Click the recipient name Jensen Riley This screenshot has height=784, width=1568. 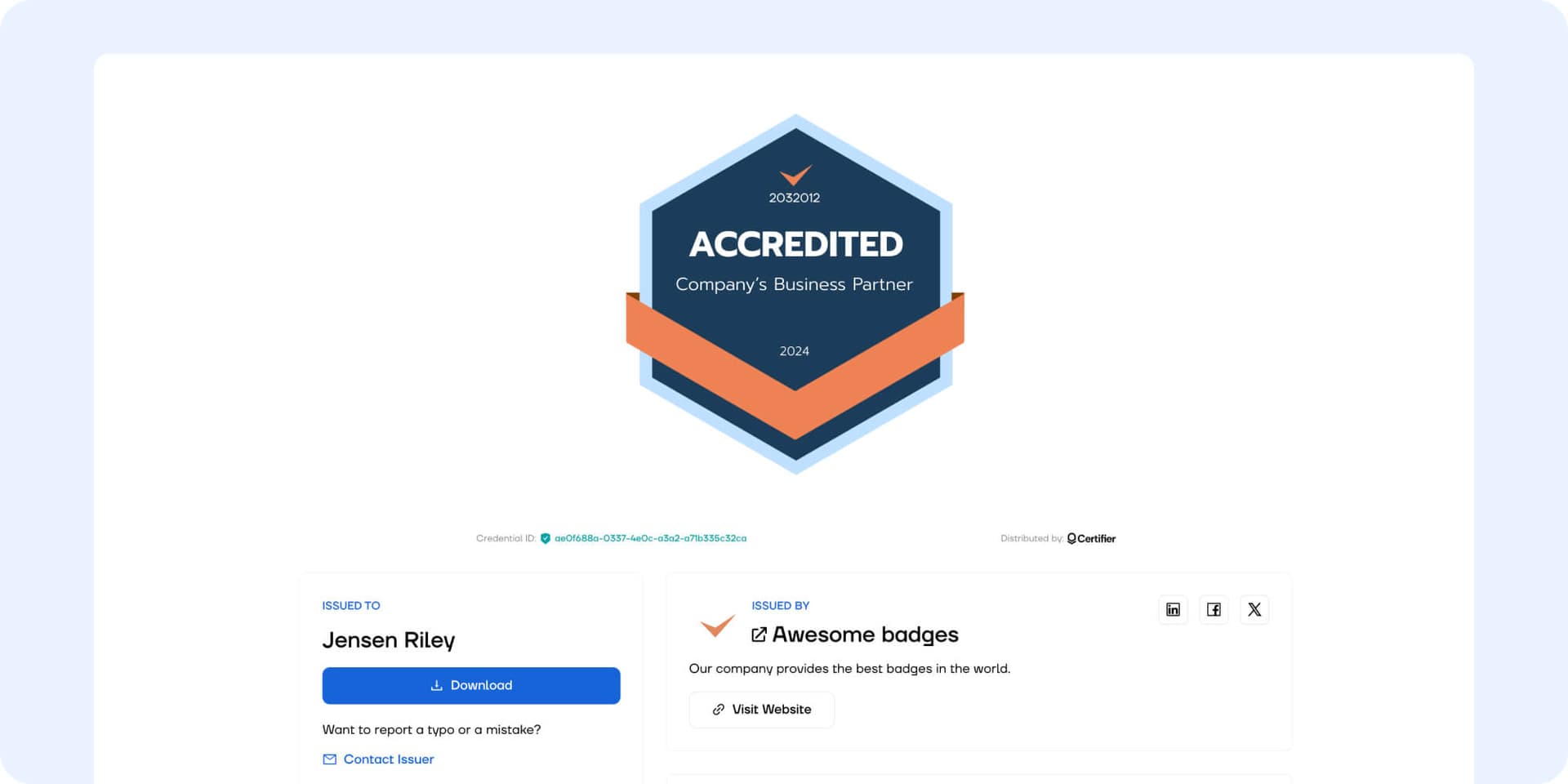pos(389,640)
